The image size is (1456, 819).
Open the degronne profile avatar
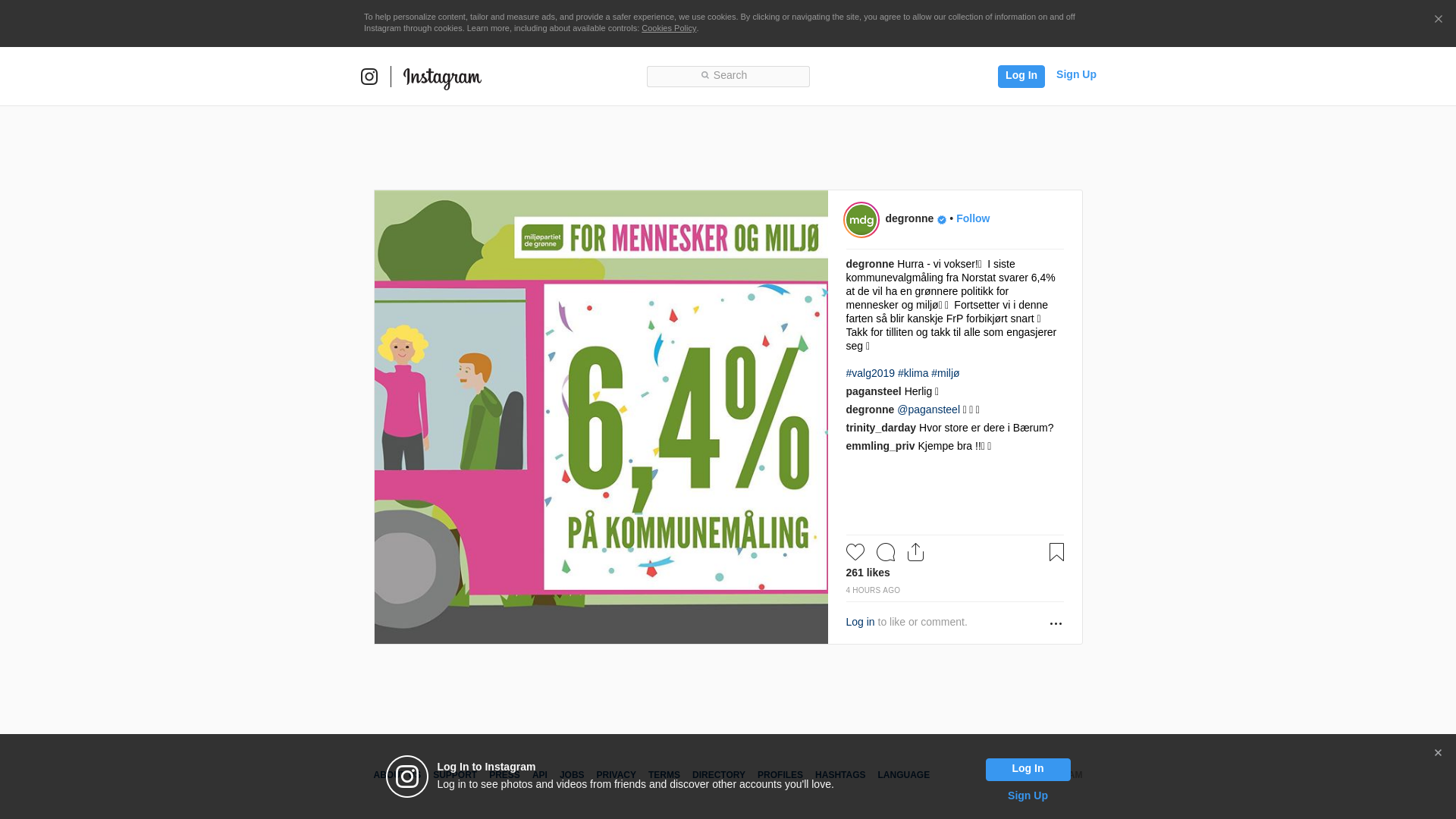coord(861,220)
